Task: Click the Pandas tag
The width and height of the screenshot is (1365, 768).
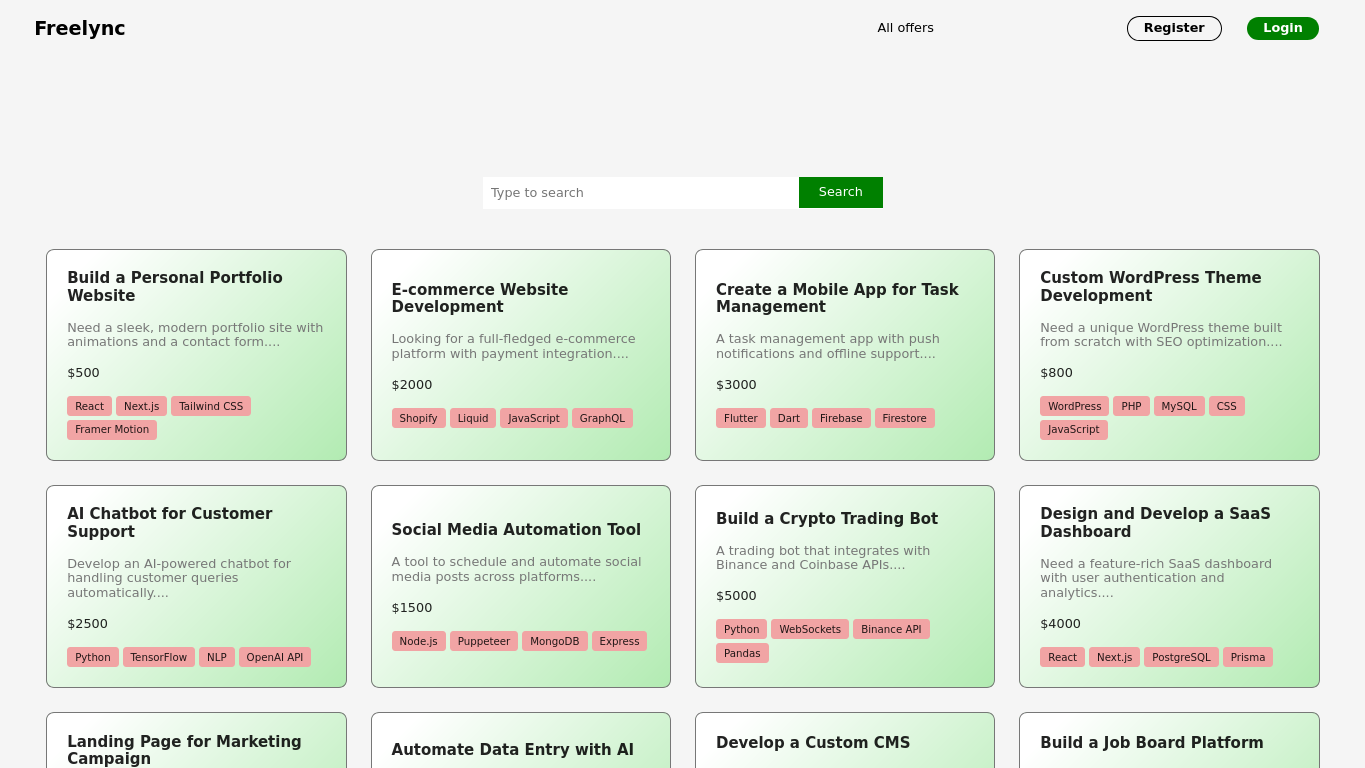Action: click(x=742, y=653)
